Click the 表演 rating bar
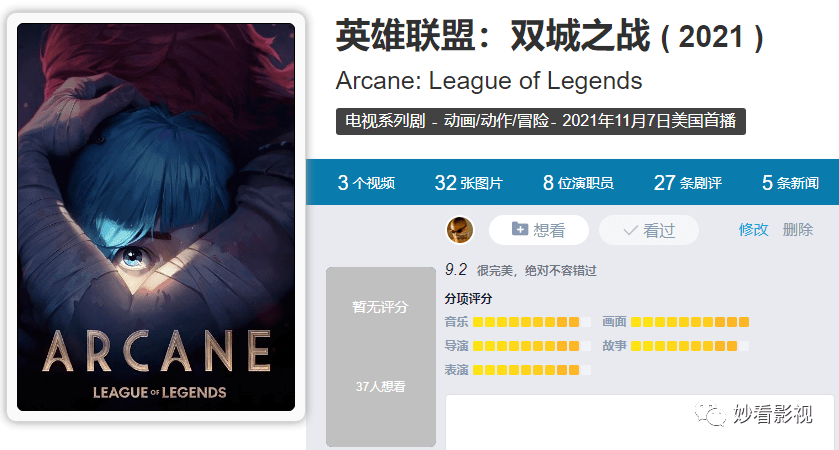This screenshot has height=450, width=839. [x=531, y=370]
